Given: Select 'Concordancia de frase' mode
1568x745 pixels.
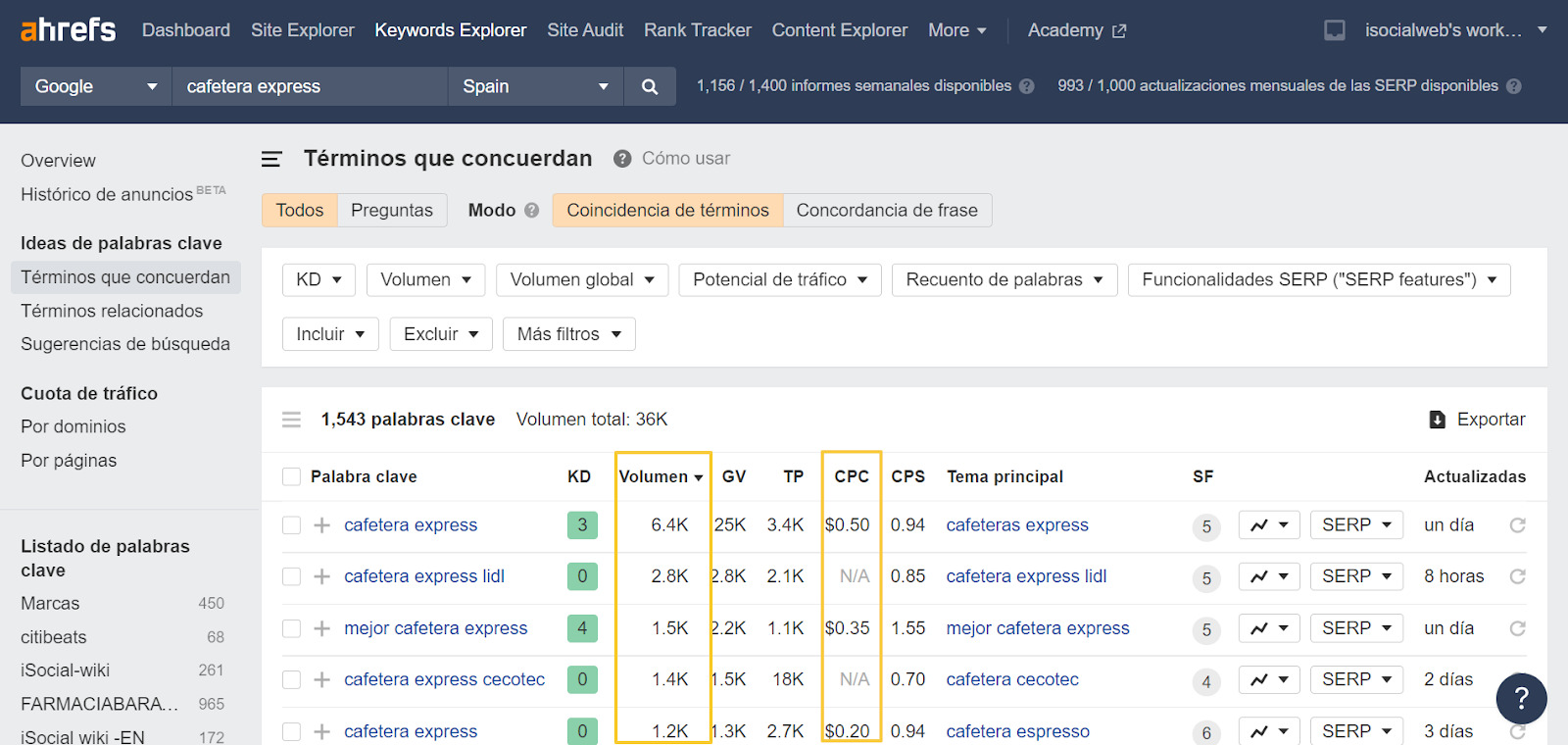Looking at the screenshot, I should [886, 210].
